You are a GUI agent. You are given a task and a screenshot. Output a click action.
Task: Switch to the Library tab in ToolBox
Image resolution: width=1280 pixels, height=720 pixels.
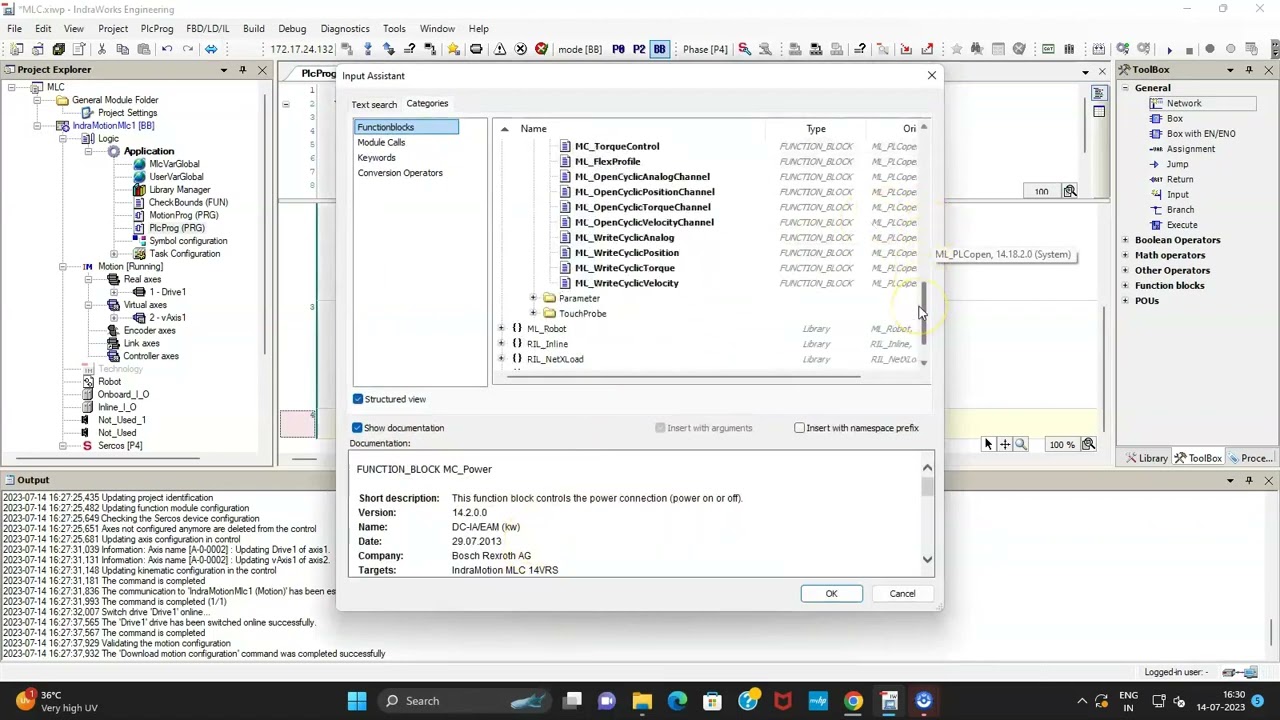(x=1146, y=458)
